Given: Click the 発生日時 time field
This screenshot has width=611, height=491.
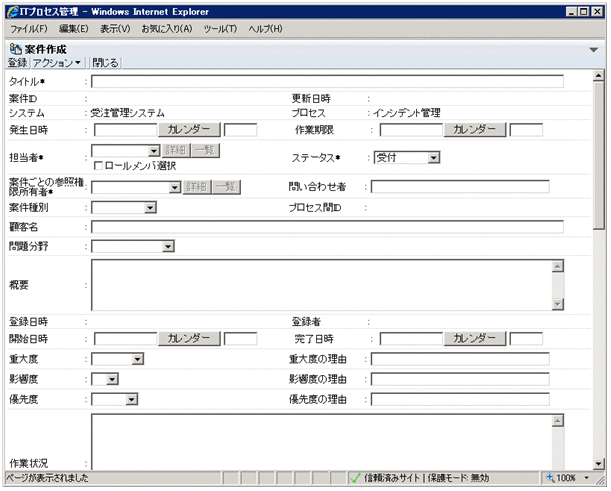Looking at the screenshot, I should pyautogui.click(x=240, y=130).
